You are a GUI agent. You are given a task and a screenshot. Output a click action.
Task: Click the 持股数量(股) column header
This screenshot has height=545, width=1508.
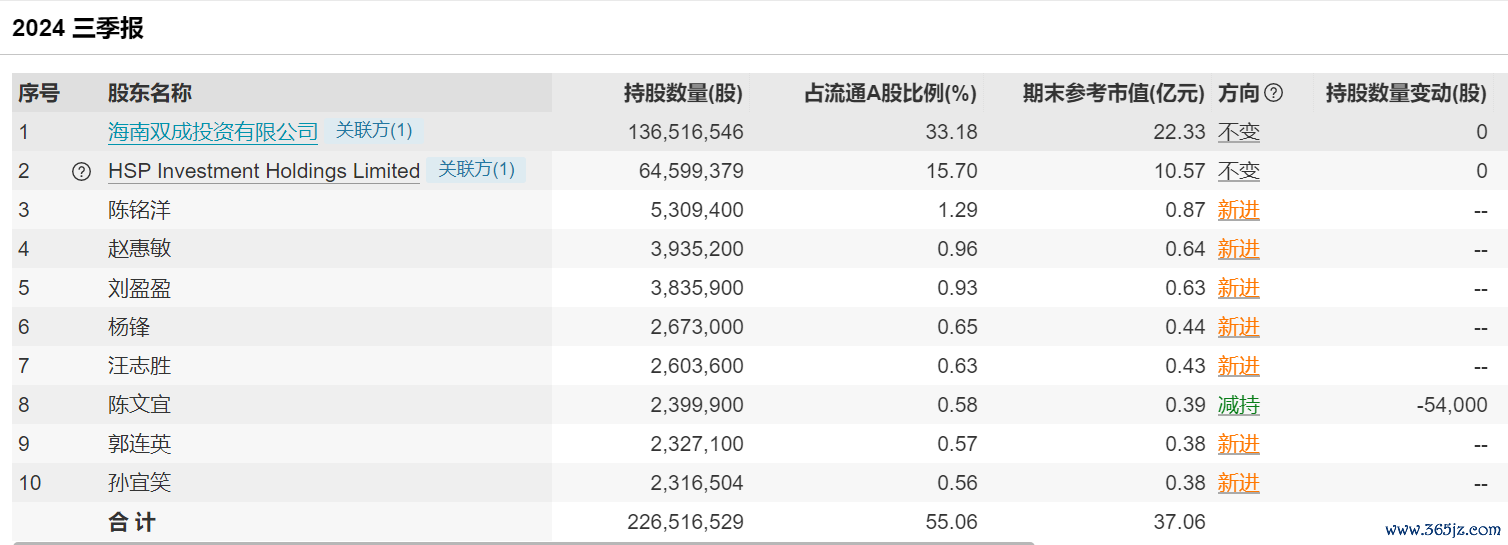[683, 93]
